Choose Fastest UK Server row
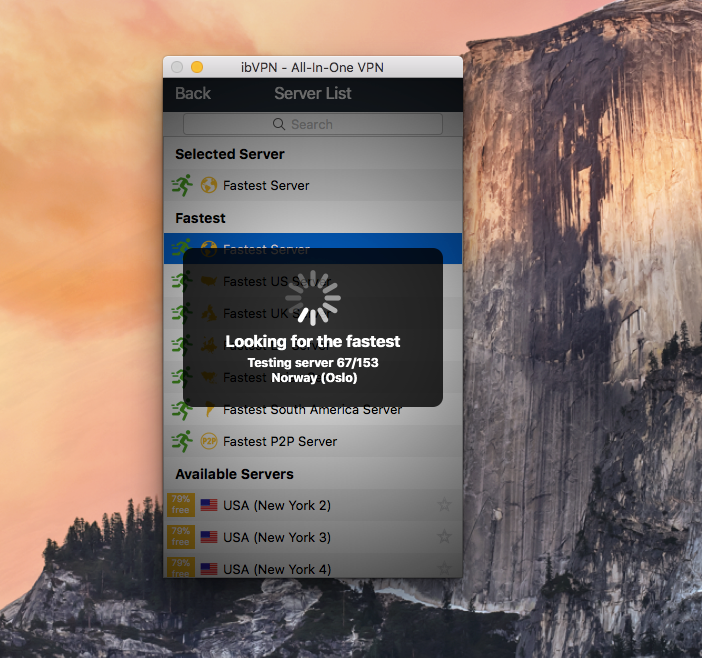The width and height of the screenshot is (702, 658). [x=312, y=313]
